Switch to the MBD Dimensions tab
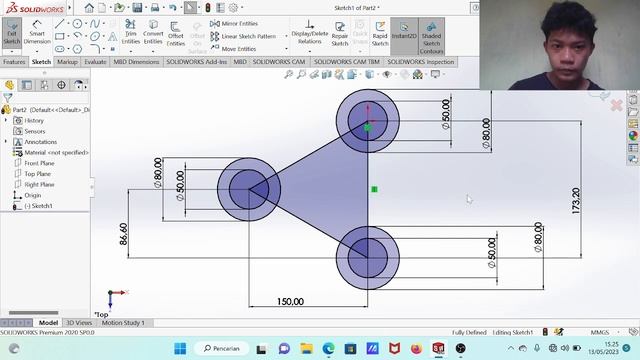Viewport: 640px width, 360px height. click(136, 62)
